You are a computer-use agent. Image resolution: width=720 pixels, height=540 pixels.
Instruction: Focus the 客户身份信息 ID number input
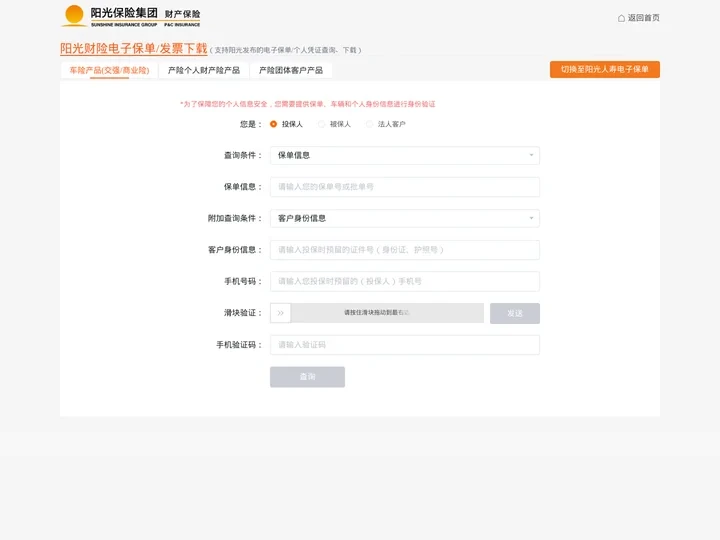(x=405, y=250)
